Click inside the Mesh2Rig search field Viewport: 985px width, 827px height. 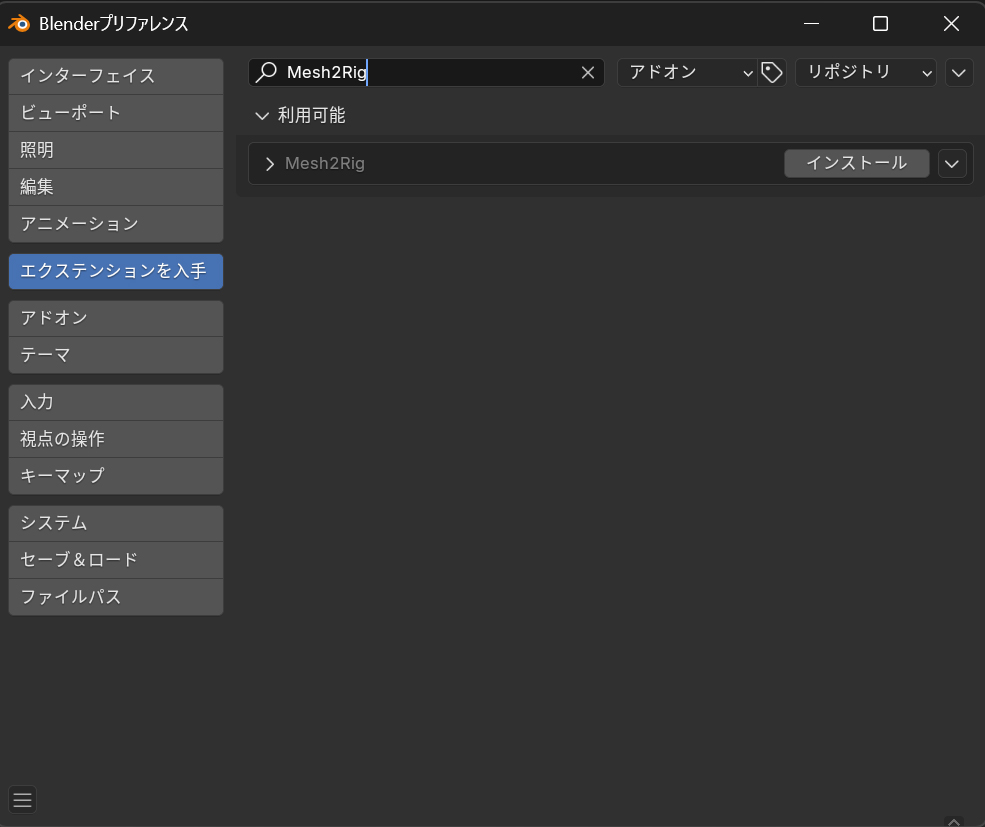426,72
